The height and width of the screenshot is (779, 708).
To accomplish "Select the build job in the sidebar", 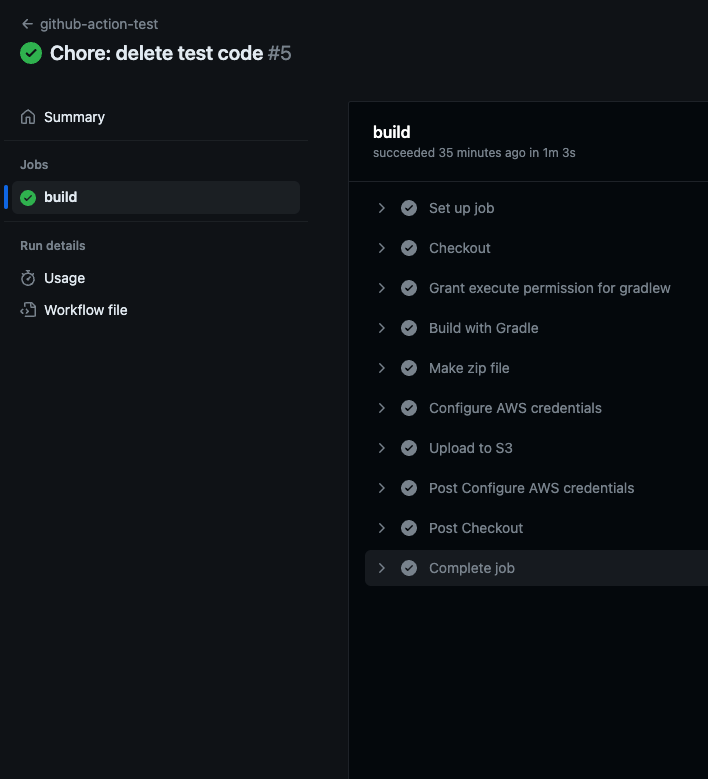I will click(x=156, y=197).
